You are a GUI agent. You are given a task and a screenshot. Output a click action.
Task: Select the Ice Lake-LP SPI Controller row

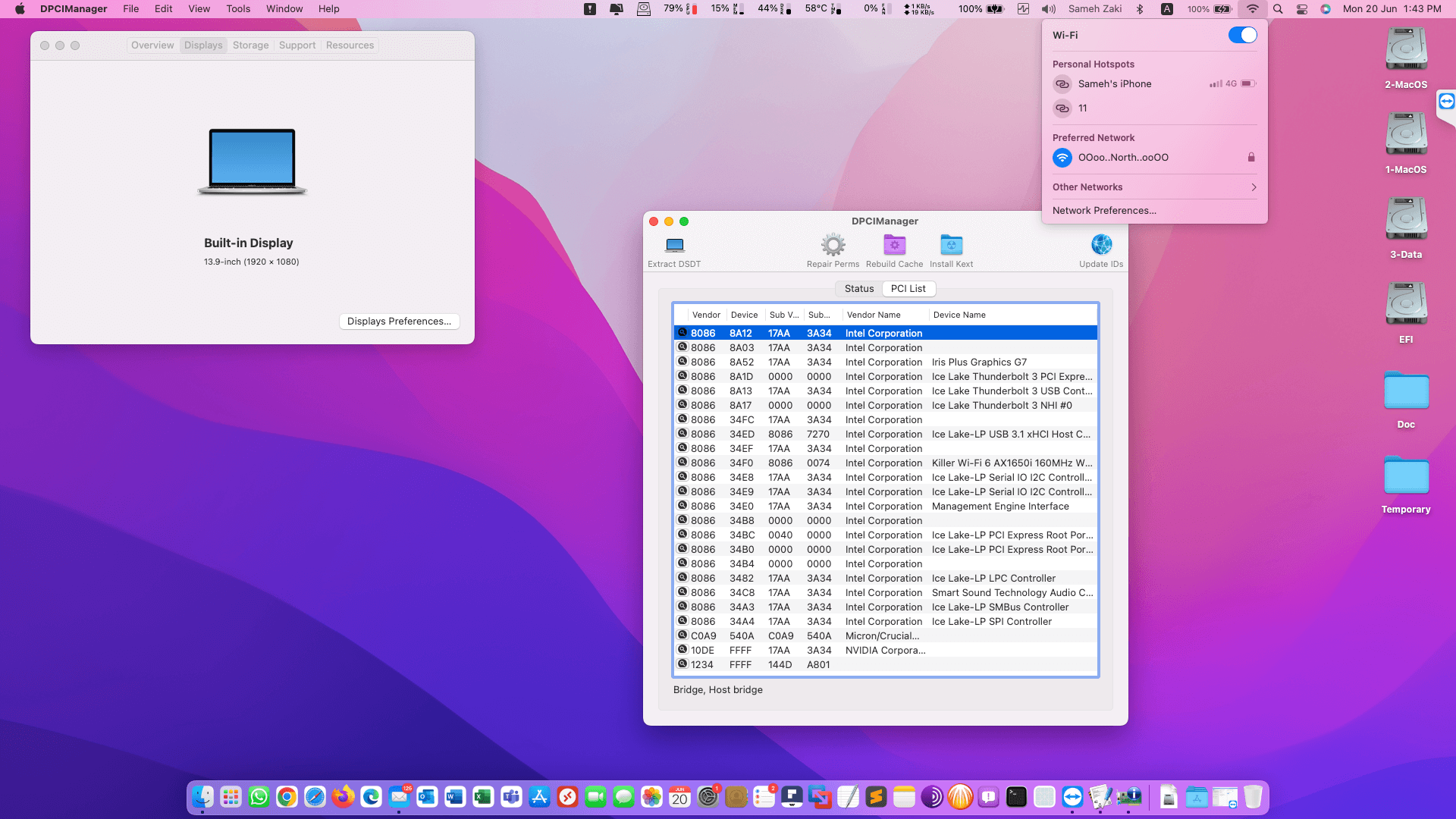click(886, 621)
